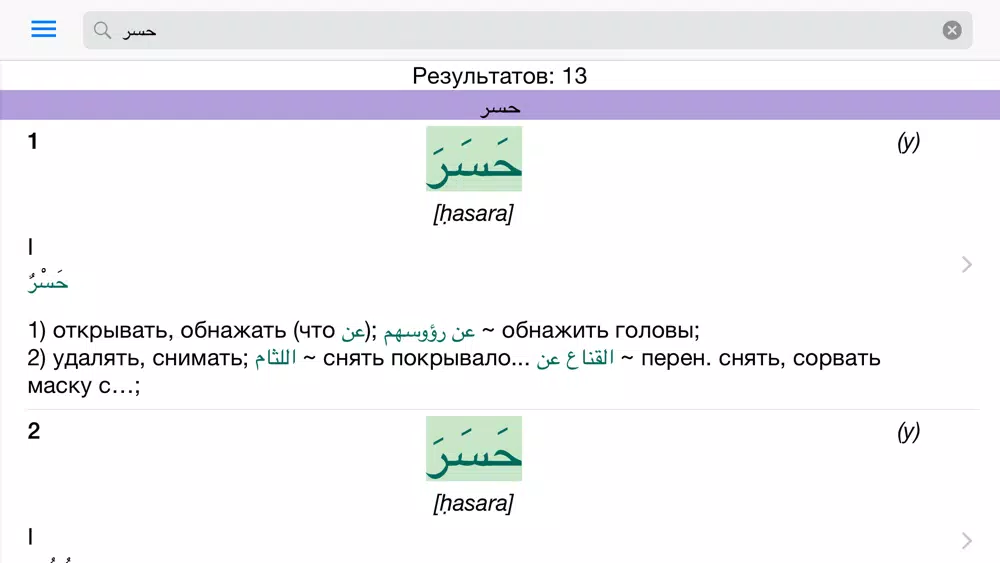Click the first [ḥasara] transliteration

tap(473, 214)
